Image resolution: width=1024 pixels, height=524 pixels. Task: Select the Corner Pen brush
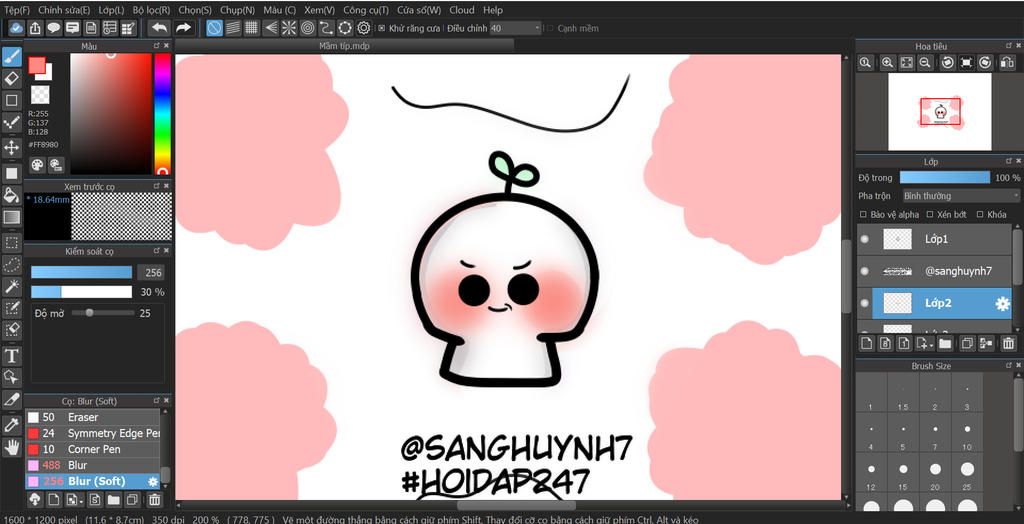[x=92, y=450]
